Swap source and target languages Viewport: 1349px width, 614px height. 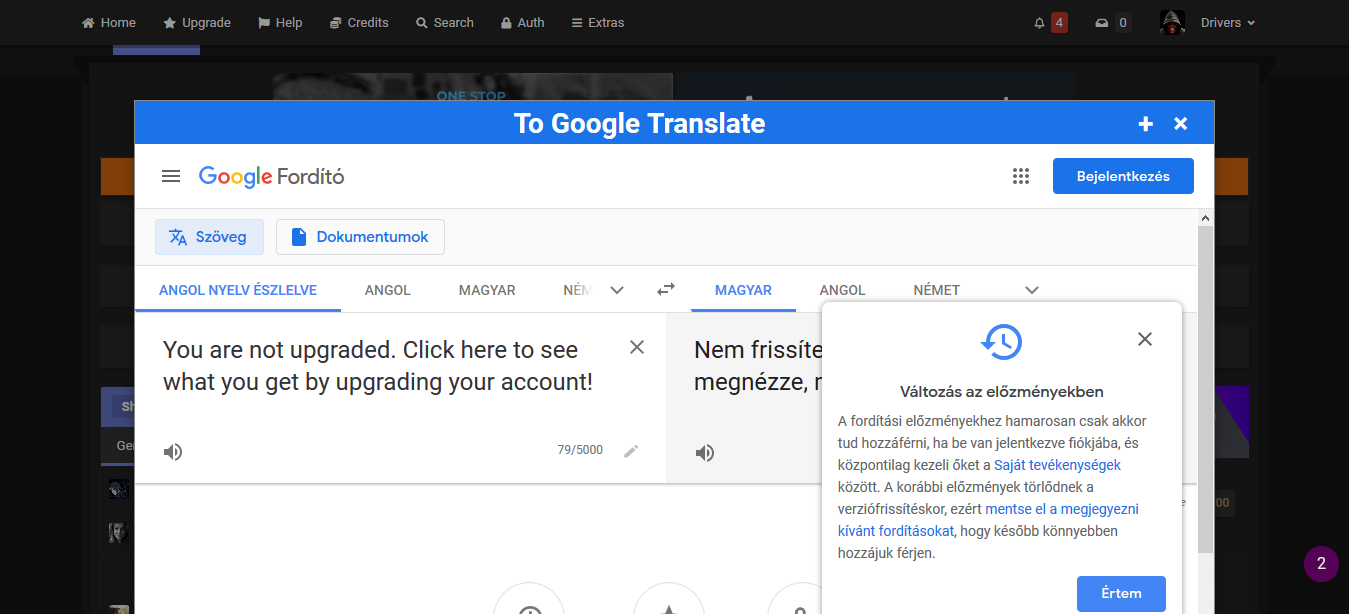tap(666, 289)
